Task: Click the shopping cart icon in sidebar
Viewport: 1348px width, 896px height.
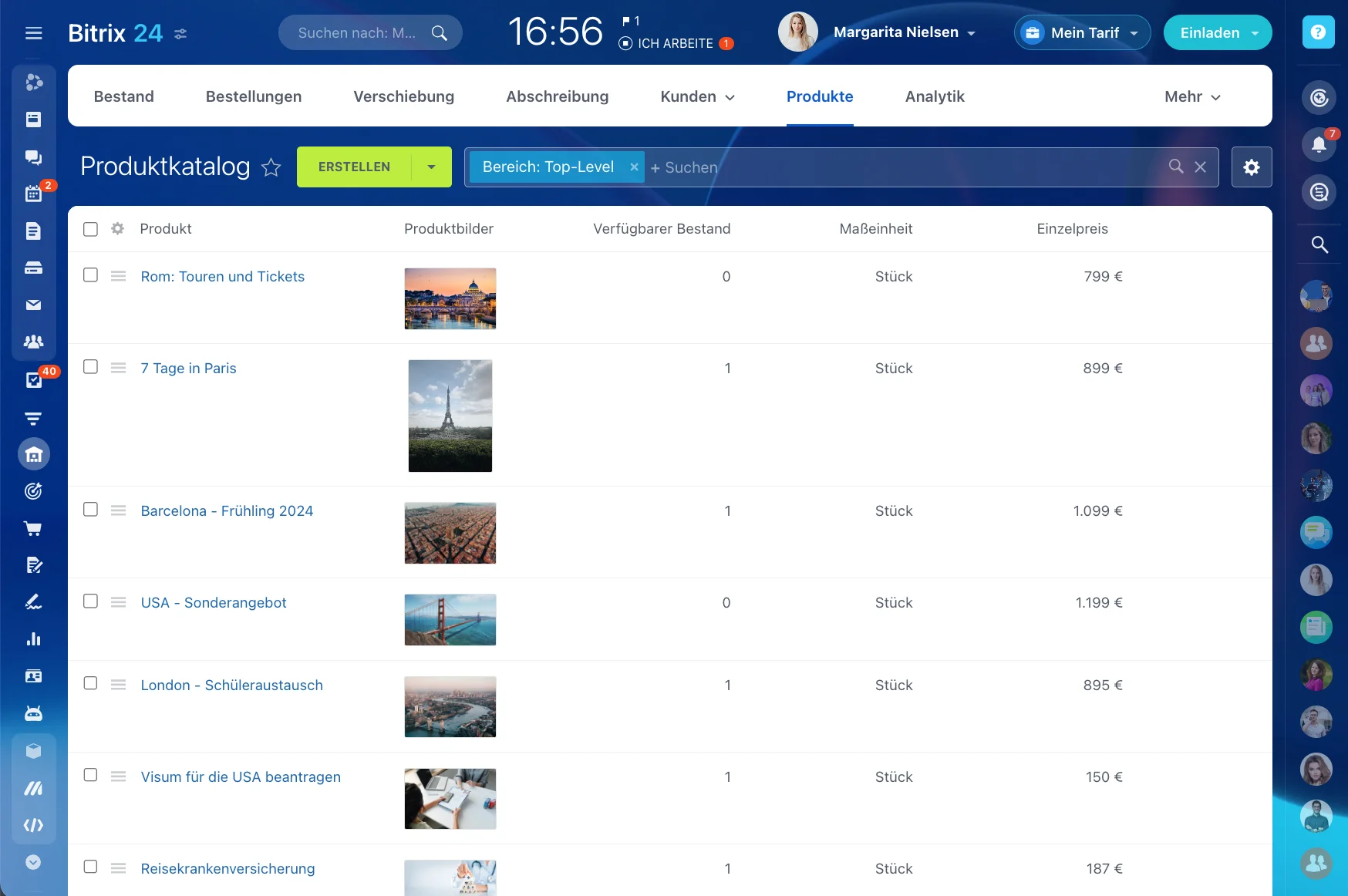Action: [x=33, y=529]
